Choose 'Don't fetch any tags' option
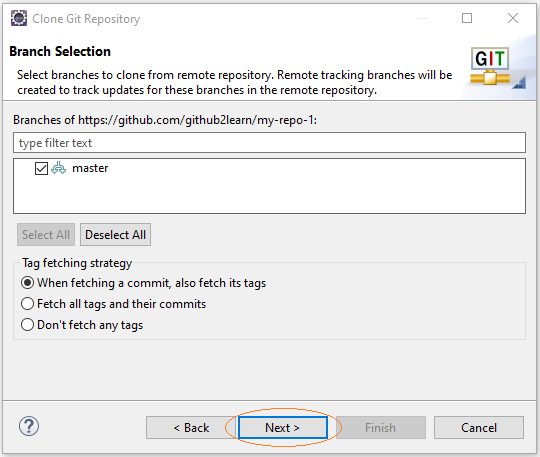540x457 pixels. [27, 325]
